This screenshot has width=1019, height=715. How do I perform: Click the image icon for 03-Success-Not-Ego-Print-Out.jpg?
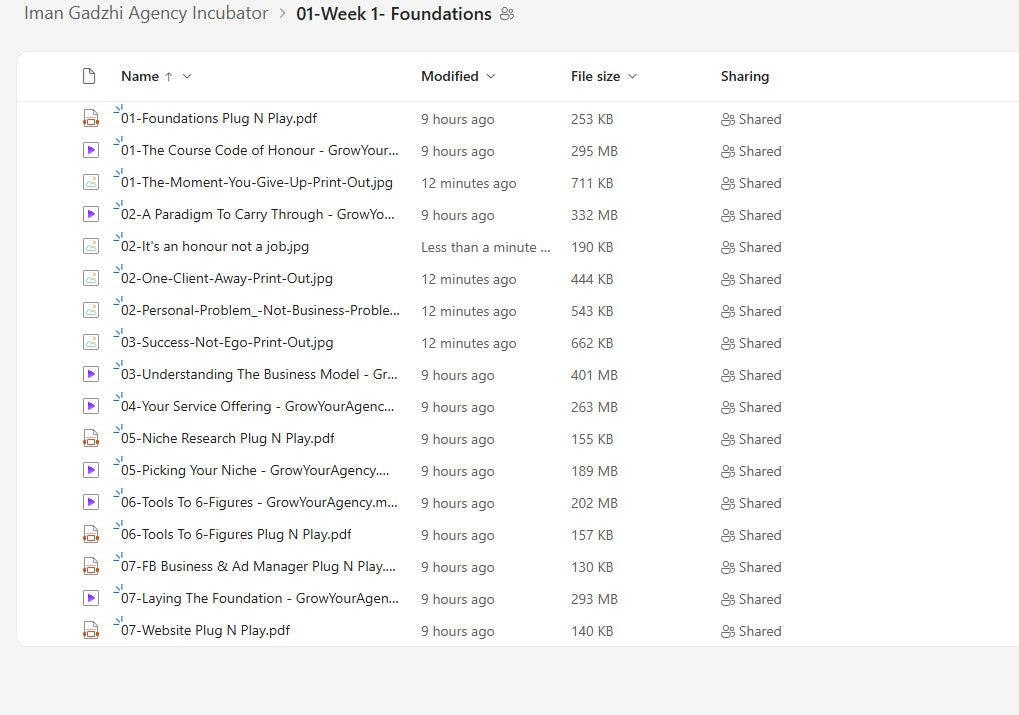pos(91,343)
